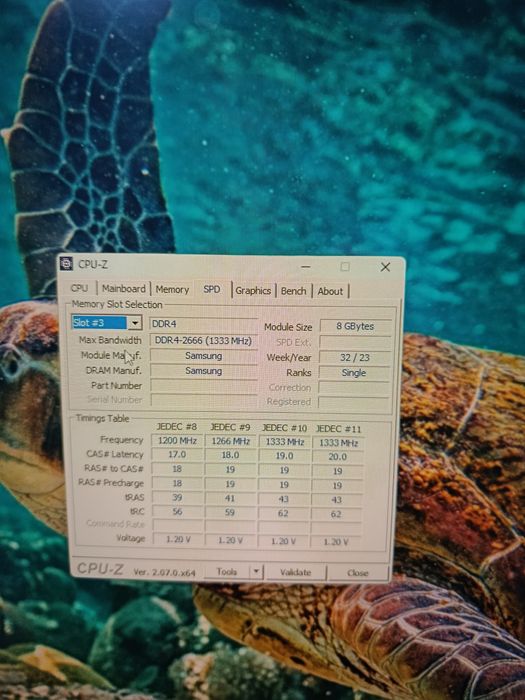Image resolution: width=525 pixels, height=700 pixels.
Task: Switch to the Graphics tab
Action: [x=253, y=291]
